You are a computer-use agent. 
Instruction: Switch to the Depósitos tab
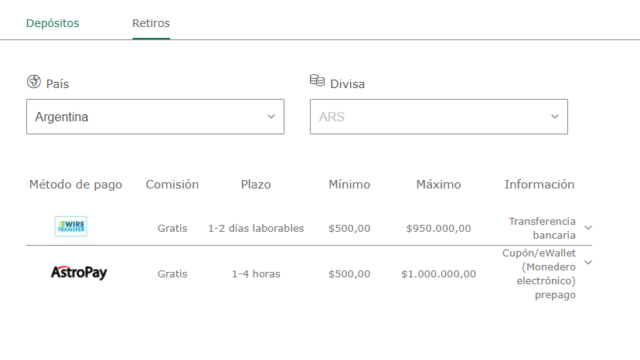[x=53, y=23]
